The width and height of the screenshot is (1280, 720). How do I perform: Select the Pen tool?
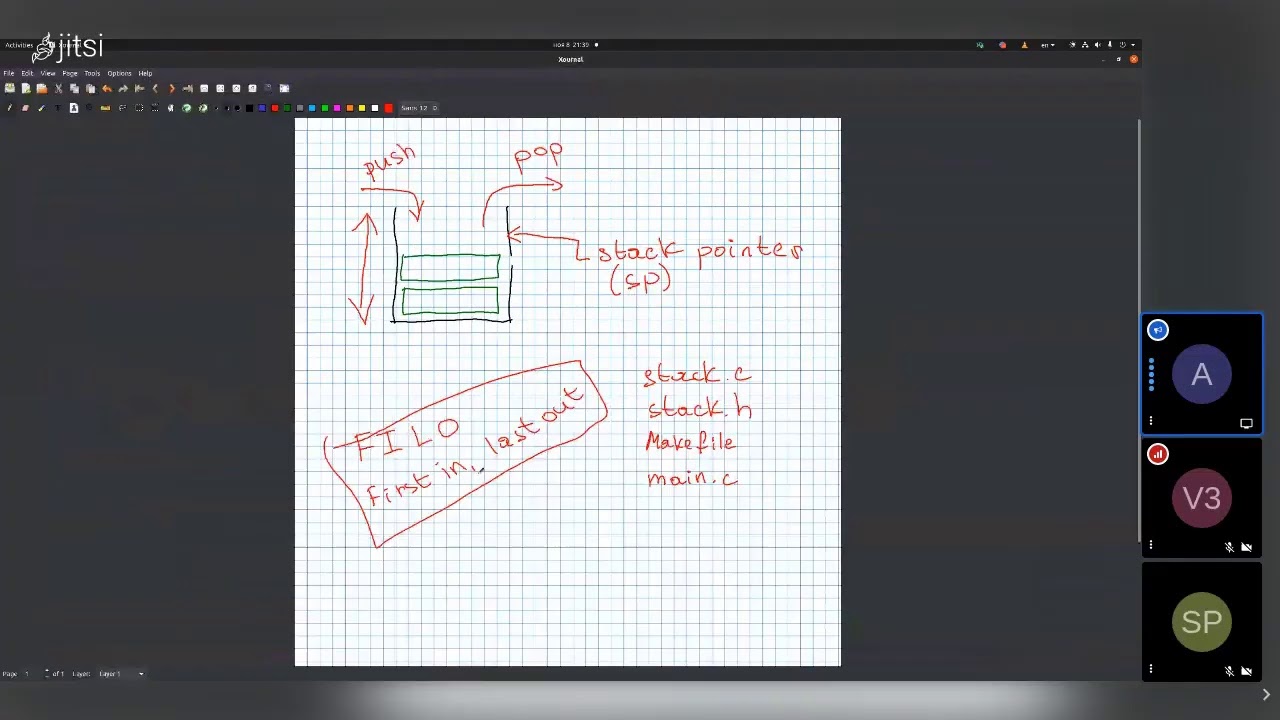pyautogui.click(x=9, y=108)
